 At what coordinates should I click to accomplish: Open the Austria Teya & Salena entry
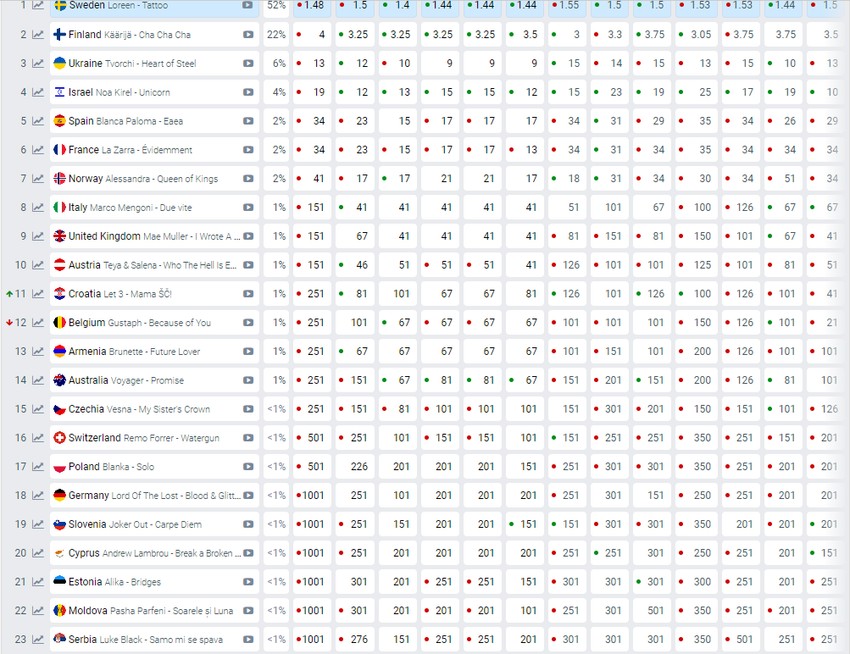coord(152,265)
